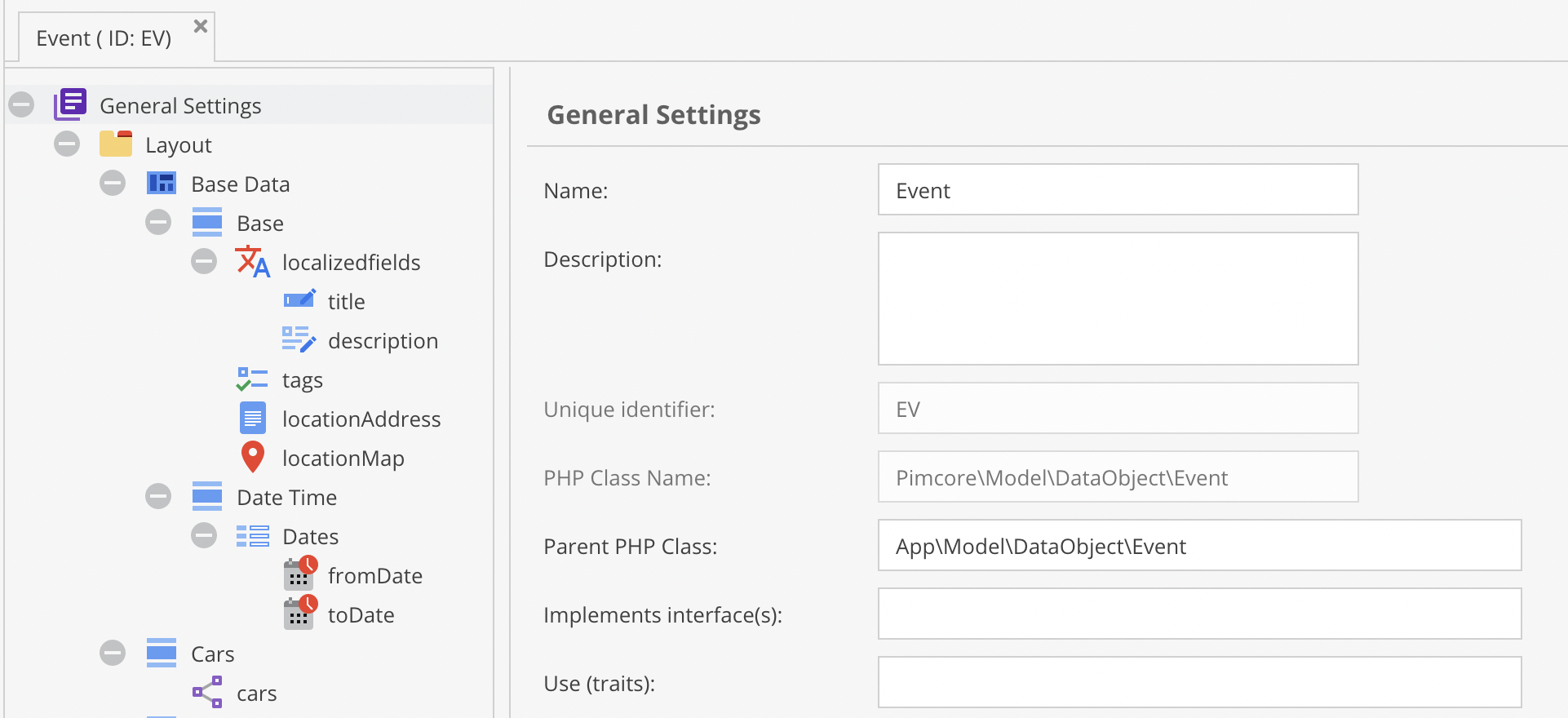Click the Parent PHP Class input field
This screenshot has height=718, width=1568.
(1199, 546)
